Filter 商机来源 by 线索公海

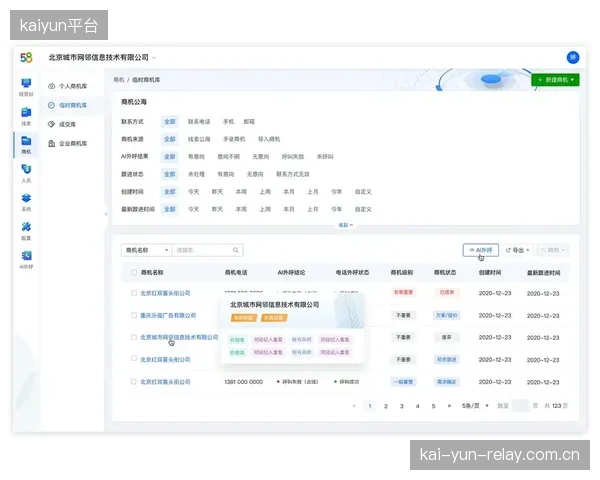[x=199, y=139]
